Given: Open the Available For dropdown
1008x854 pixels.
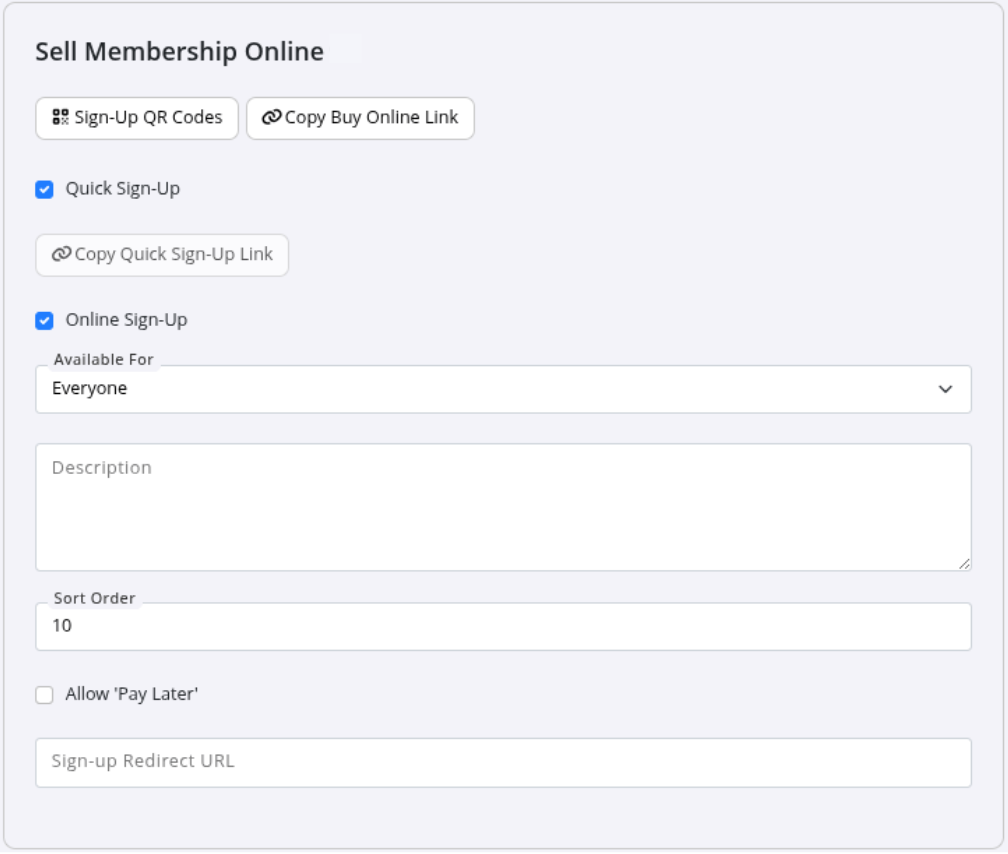Looking at the screenshot, I should coord(503,389).
